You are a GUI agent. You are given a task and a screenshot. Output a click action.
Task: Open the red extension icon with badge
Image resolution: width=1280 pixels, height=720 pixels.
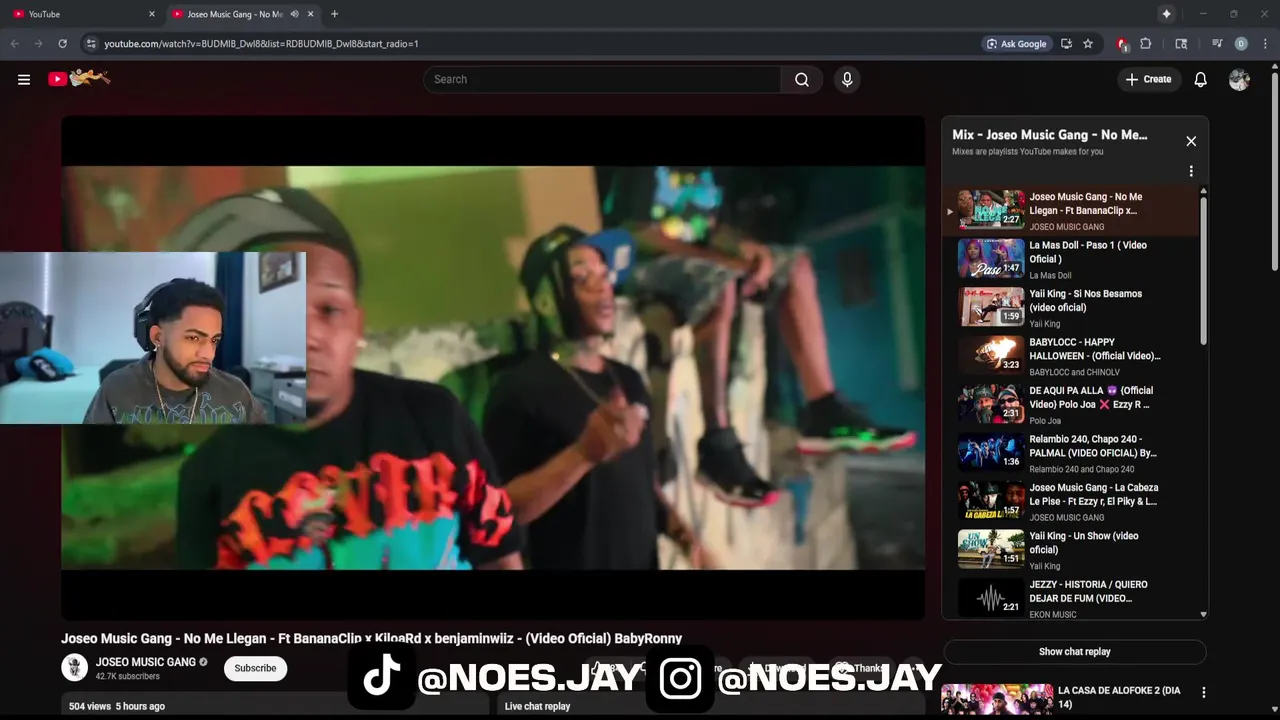coord(1122,43)
